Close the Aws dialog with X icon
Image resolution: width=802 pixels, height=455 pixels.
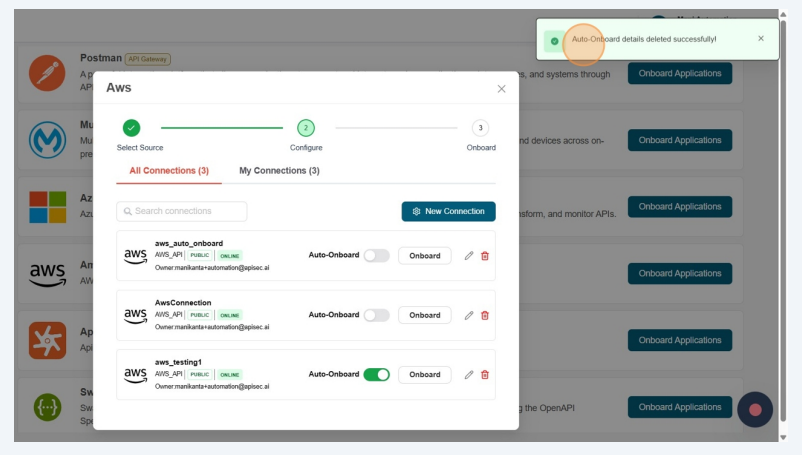click(501, 89)
